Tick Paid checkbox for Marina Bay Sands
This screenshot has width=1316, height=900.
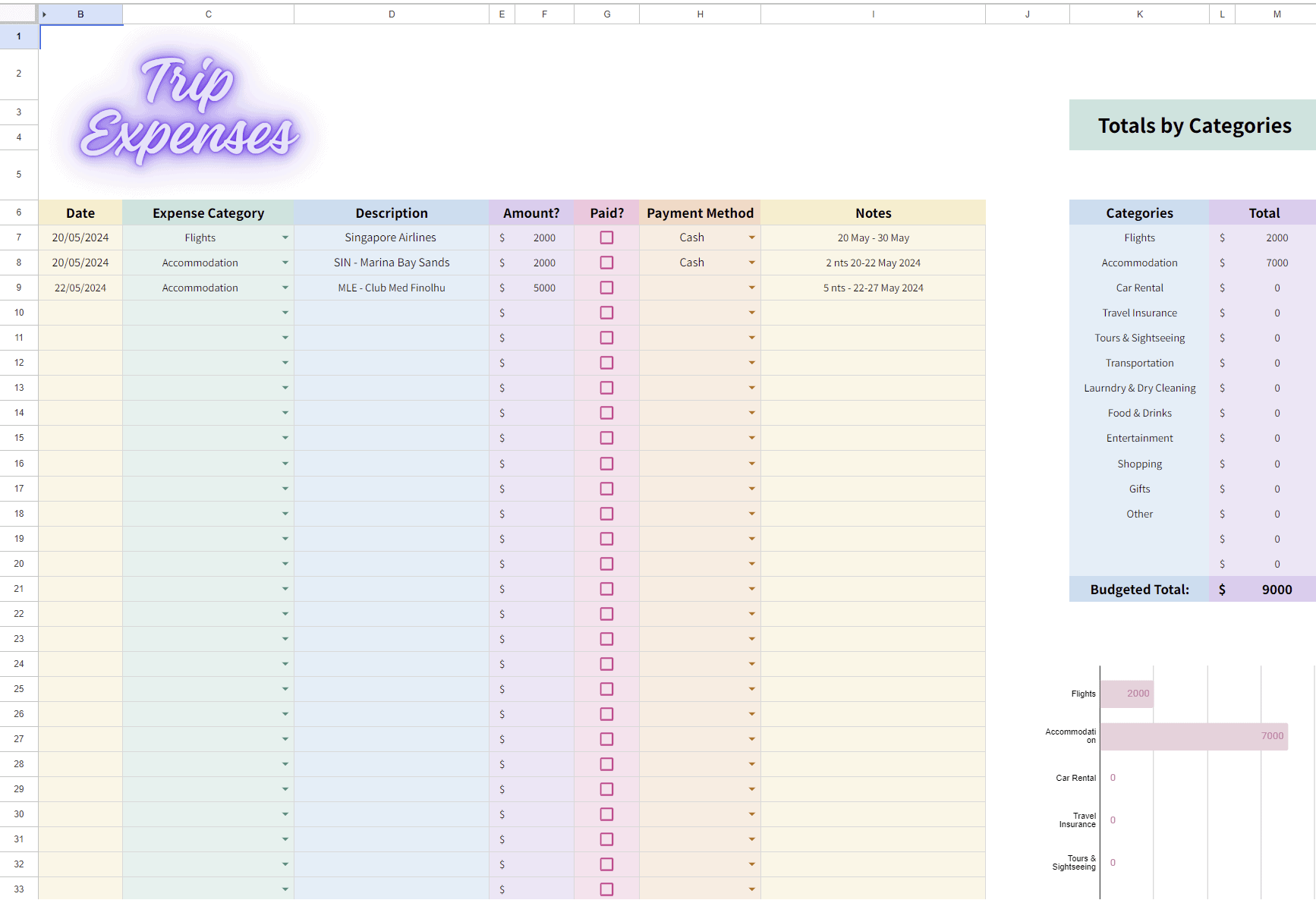click(x=606, y=263)
